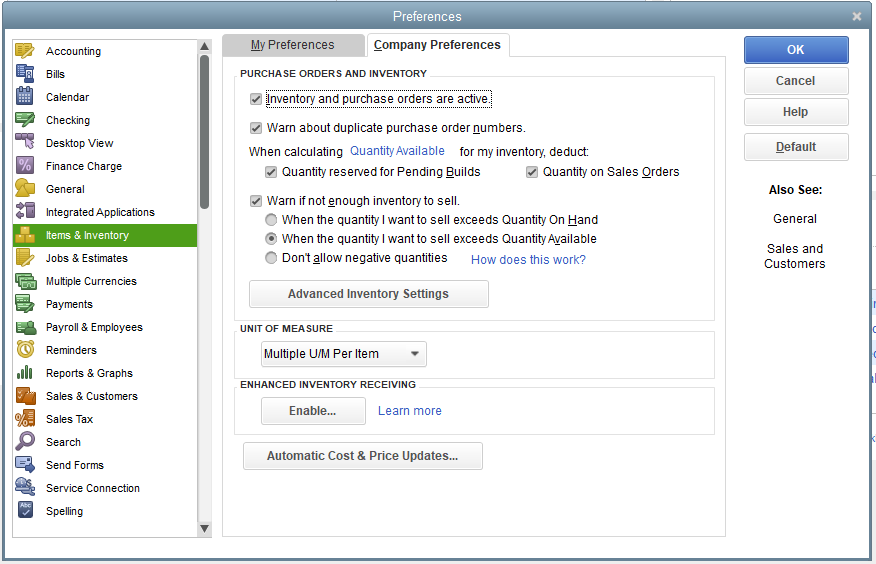Click the 'How does this work?' link
This screenshot has width=876, height=564.
[528, 260]
